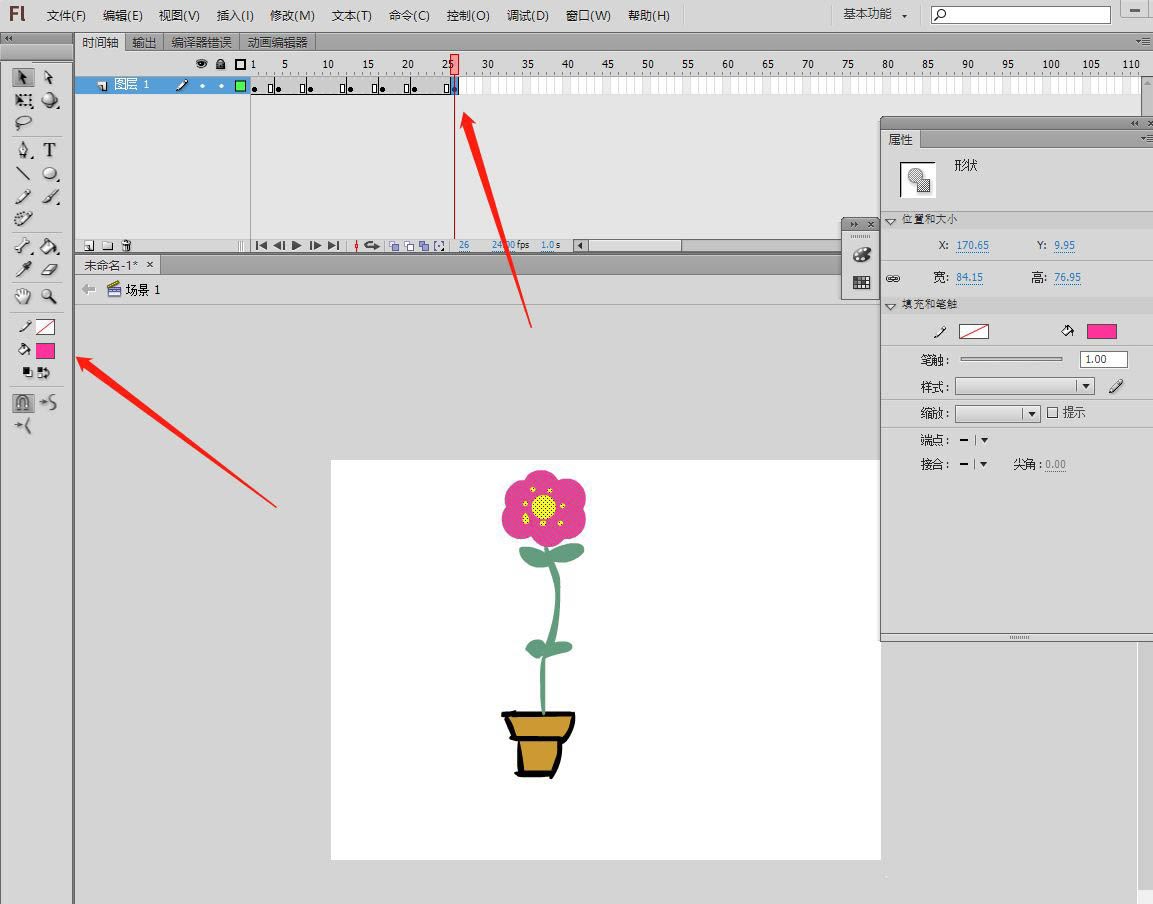This screenshot has width=1153, height=904.
Task: Toggle the Snap to Objects magnet
Action: click(23, 403)
